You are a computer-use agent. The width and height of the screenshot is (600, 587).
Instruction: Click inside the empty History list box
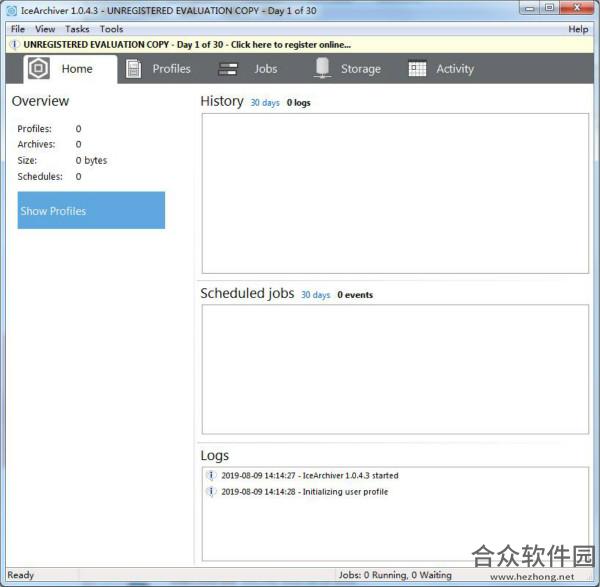click(x=395, y=193)
